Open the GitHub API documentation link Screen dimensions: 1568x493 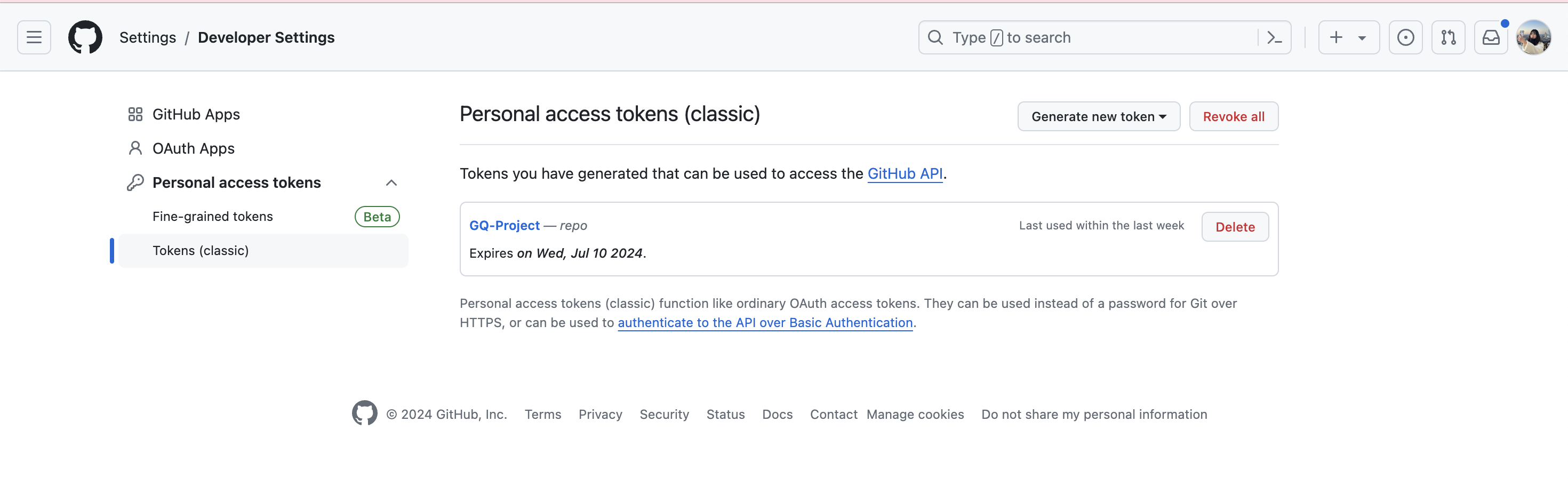(905, 173)
